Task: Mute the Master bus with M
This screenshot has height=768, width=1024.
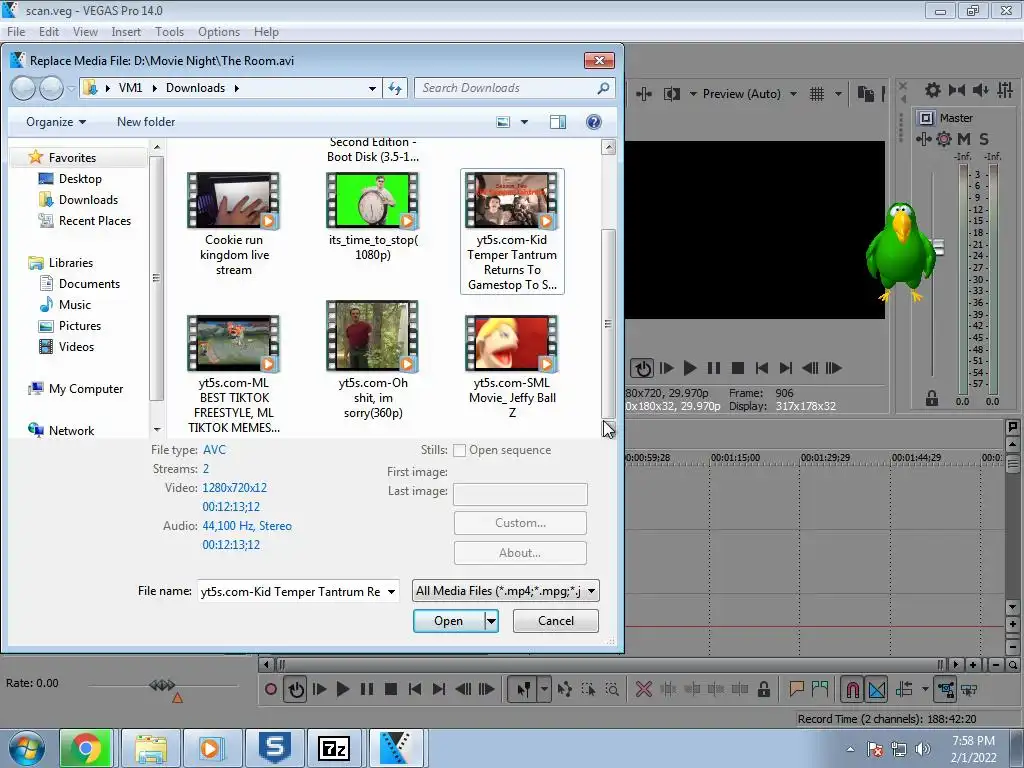Action: [963, 138]
